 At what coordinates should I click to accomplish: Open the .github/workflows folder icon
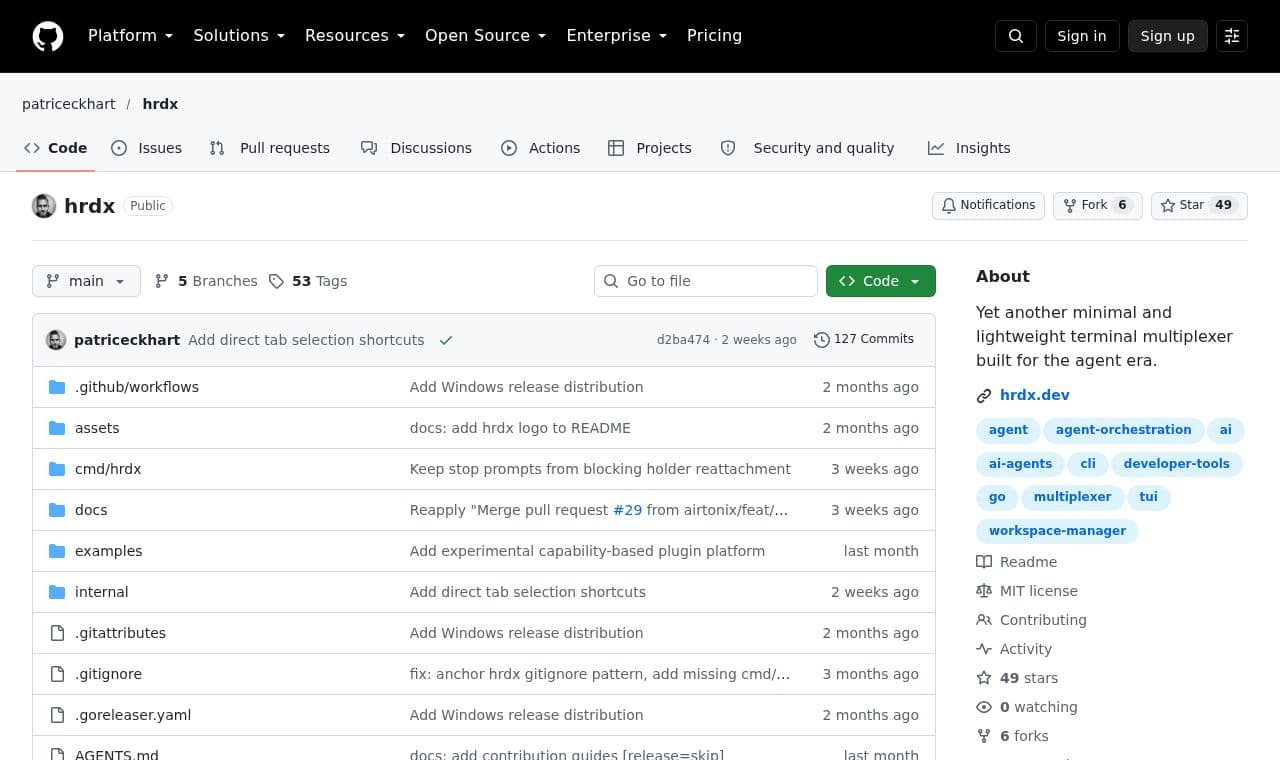(x=57, y=387)
